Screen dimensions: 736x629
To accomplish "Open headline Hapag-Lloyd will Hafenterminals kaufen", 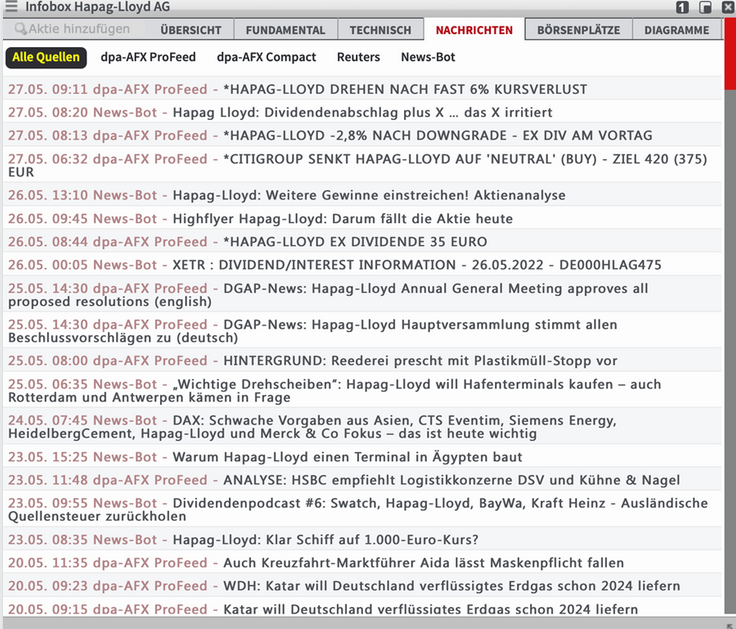I will click(362, 390).
